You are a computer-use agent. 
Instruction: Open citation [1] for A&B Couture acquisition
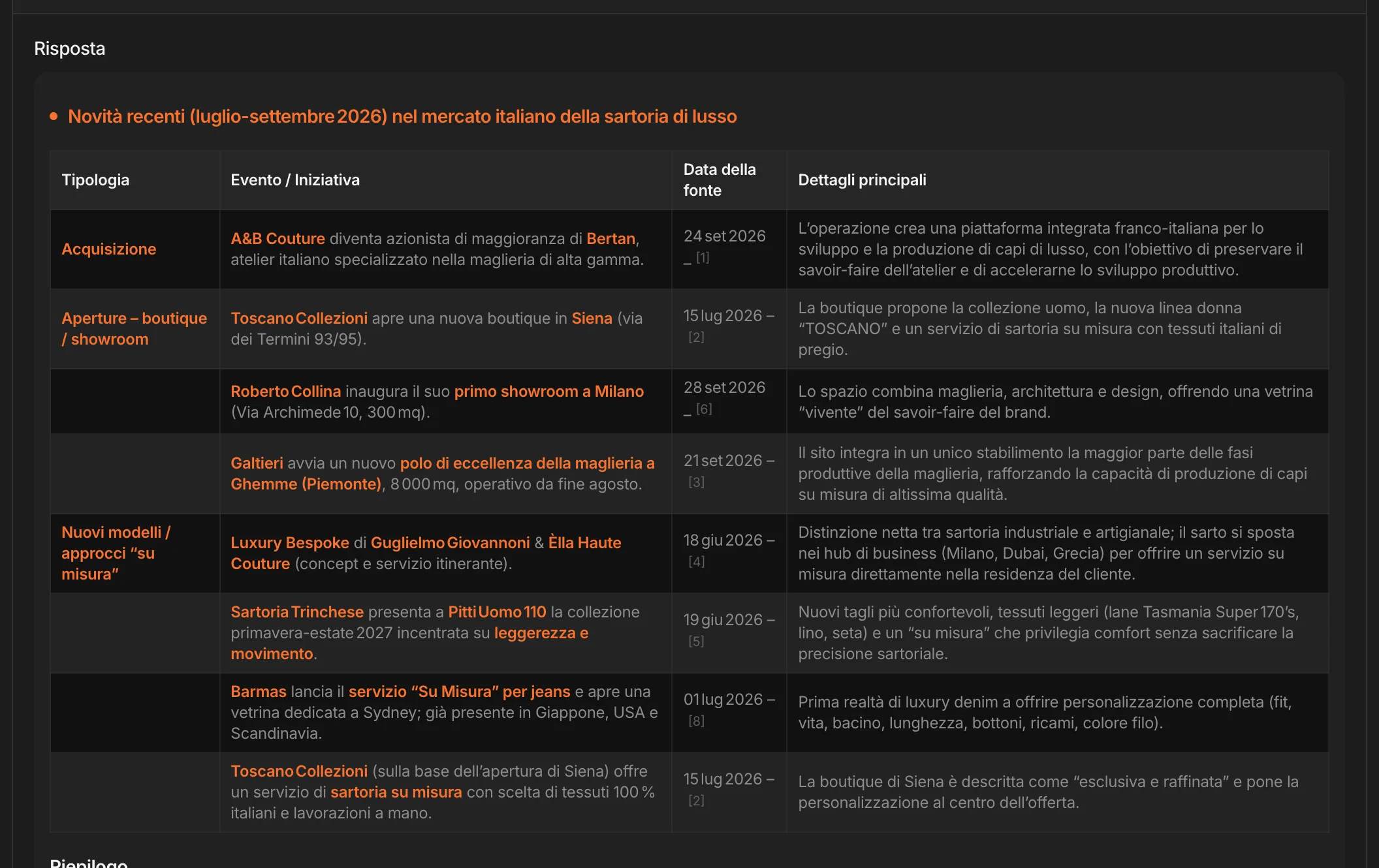point(703,258)
